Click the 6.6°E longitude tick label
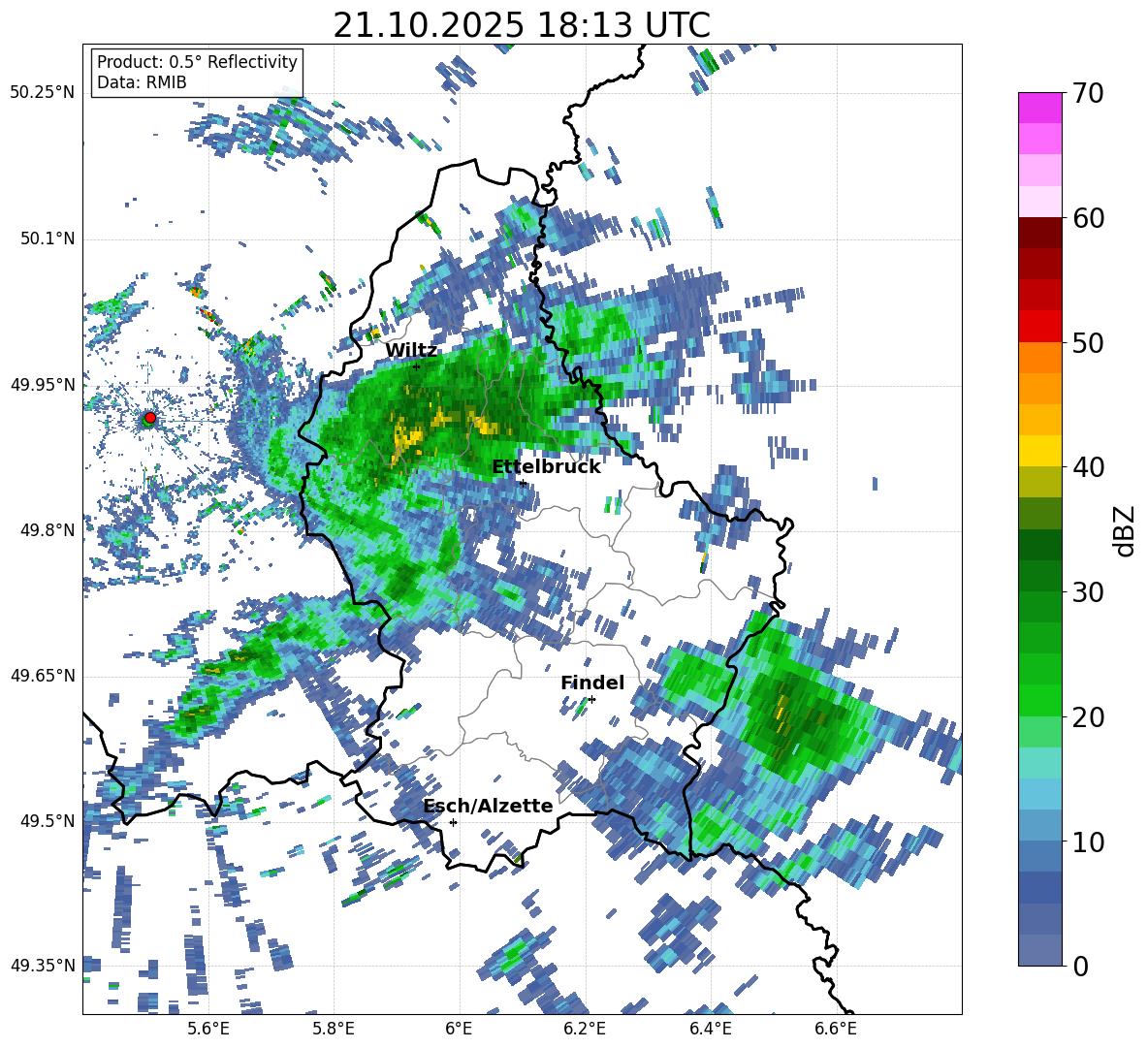Image resolution: width=1148 pixels, height=1048 pixels. pos(836,1029)
